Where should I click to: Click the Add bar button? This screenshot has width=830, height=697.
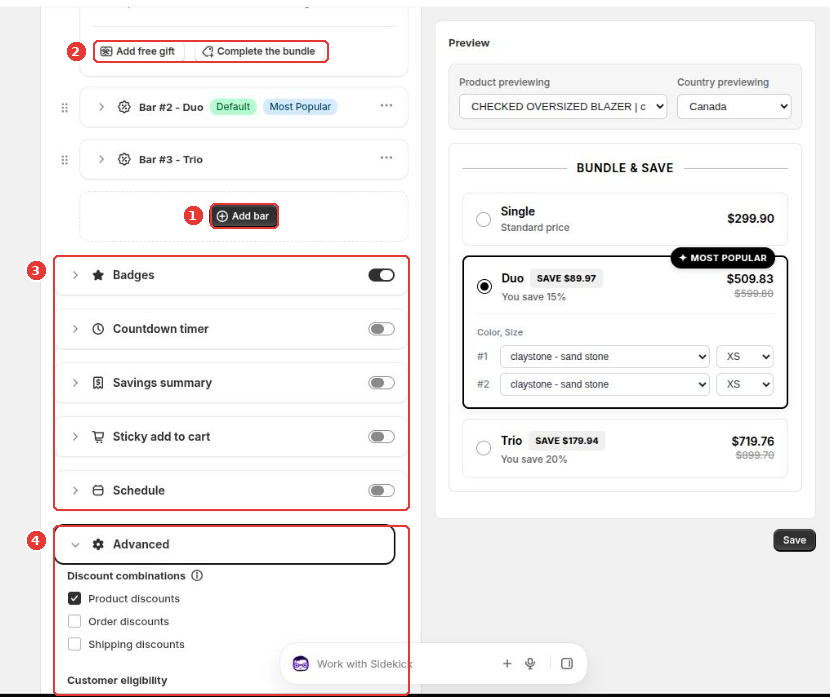click(x=243, y=216)
